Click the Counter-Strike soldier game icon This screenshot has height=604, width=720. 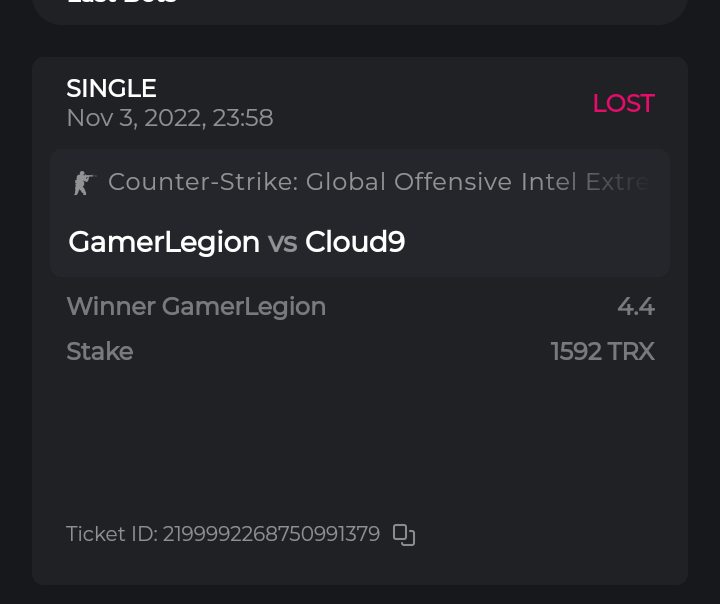(x=82, y=182)
